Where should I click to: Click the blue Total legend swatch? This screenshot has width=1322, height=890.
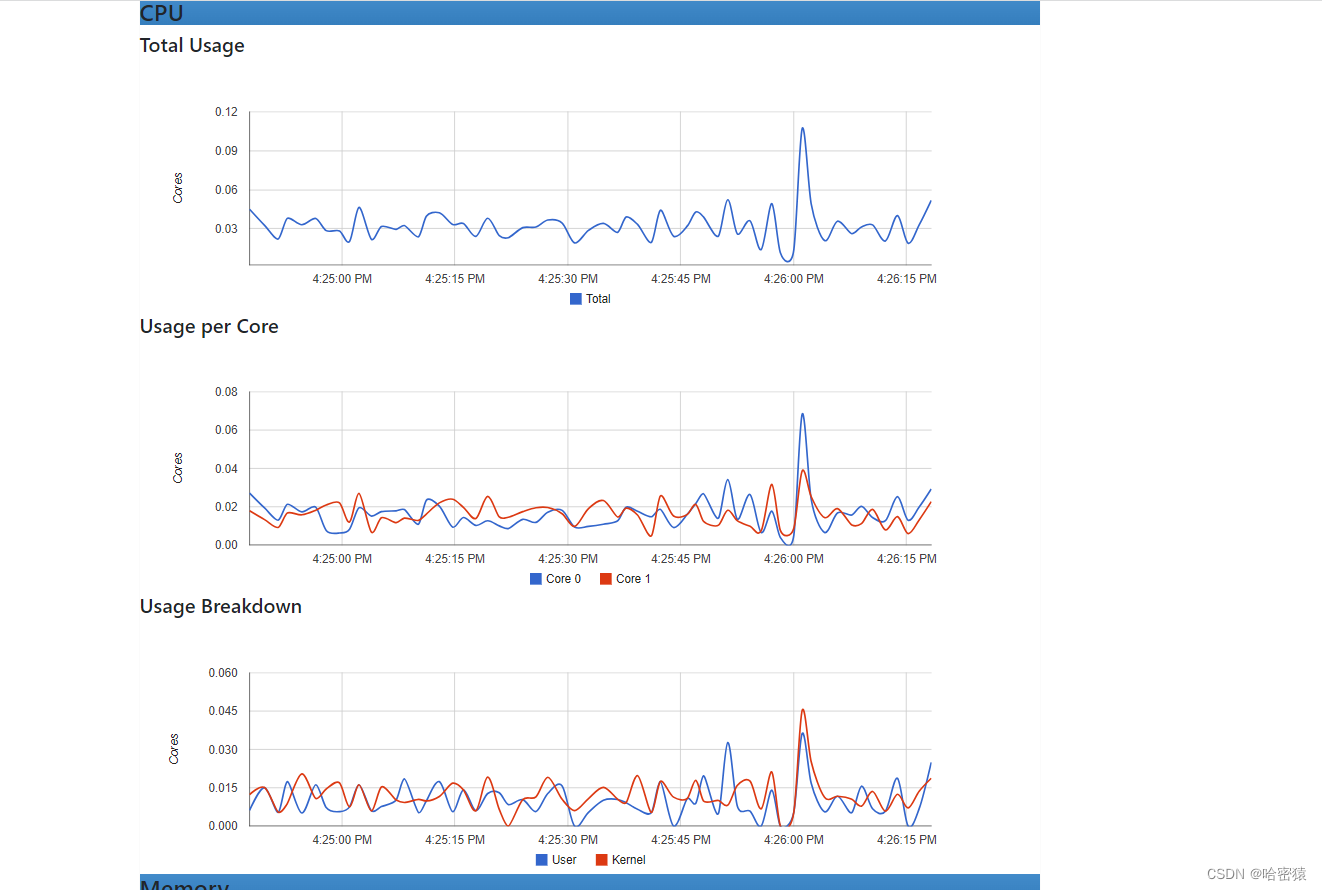click(x=576, y=299)
